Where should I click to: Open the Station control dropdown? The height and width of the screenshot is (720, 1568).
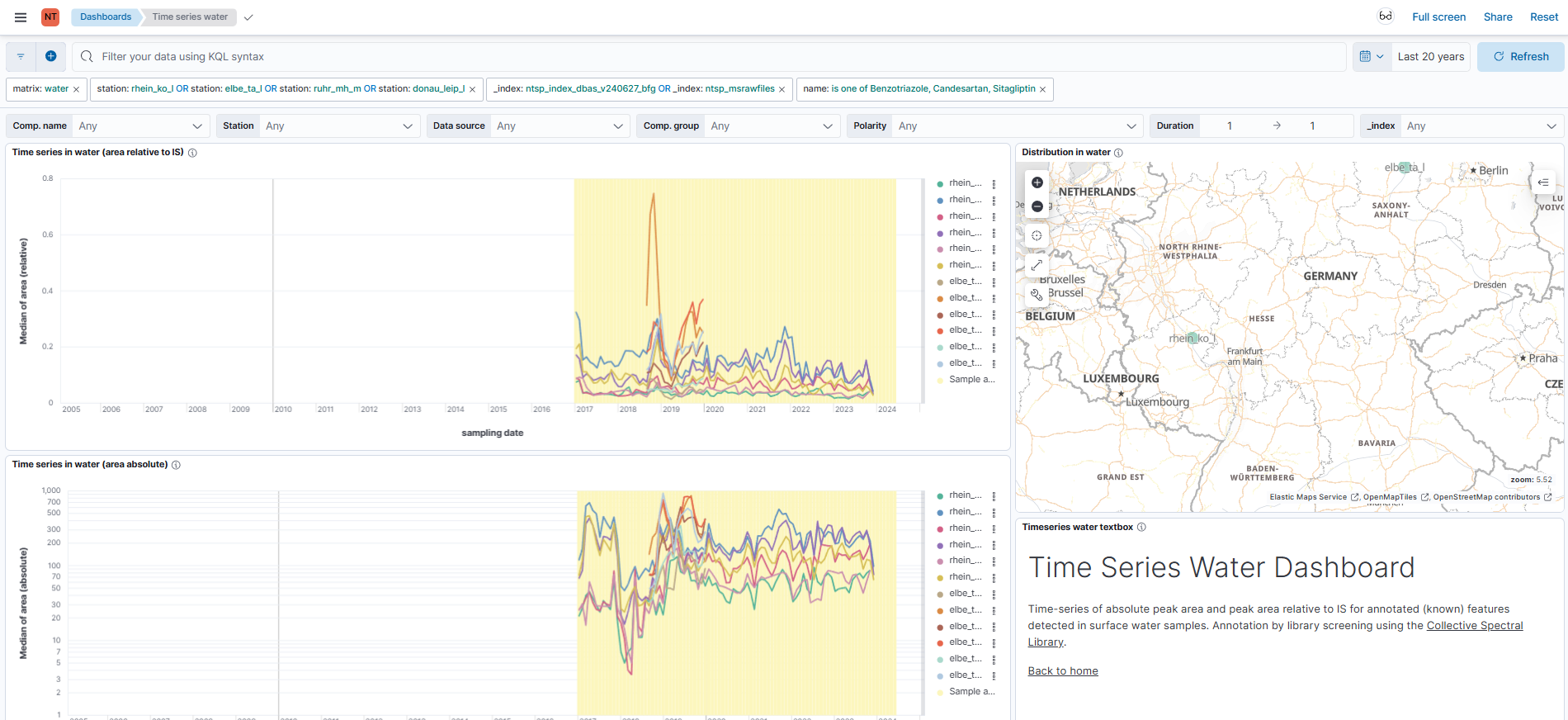pos(339,126)
